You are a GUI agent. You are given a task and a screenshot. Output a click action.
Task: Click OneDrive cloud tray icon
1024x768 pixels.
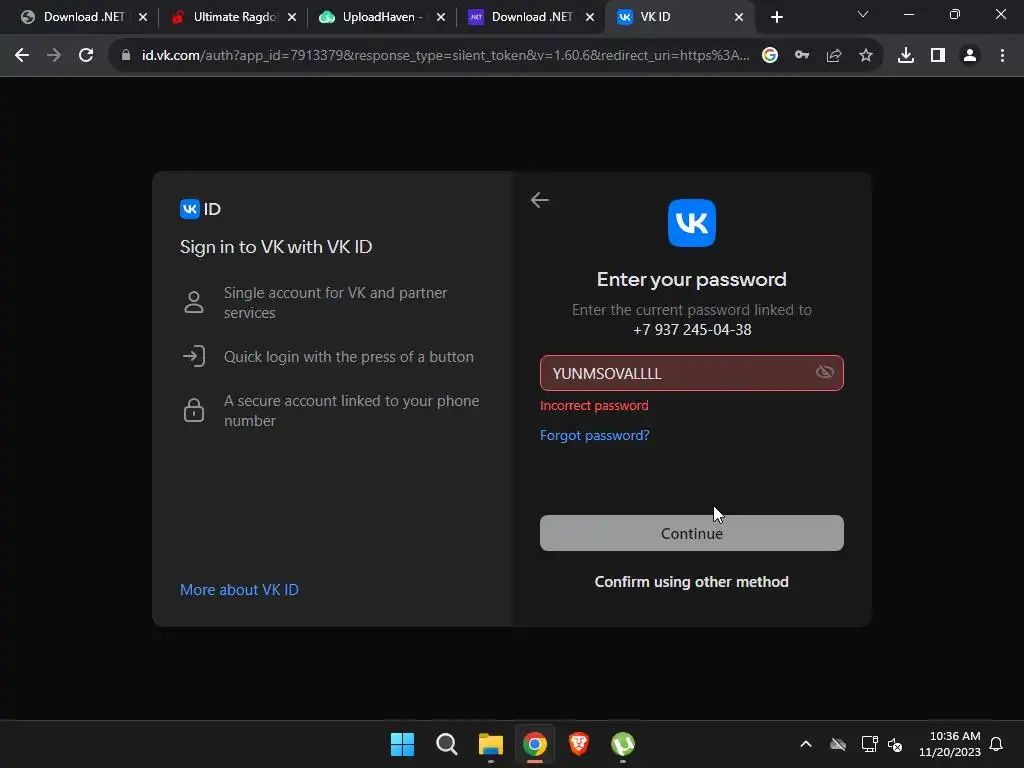838,744
